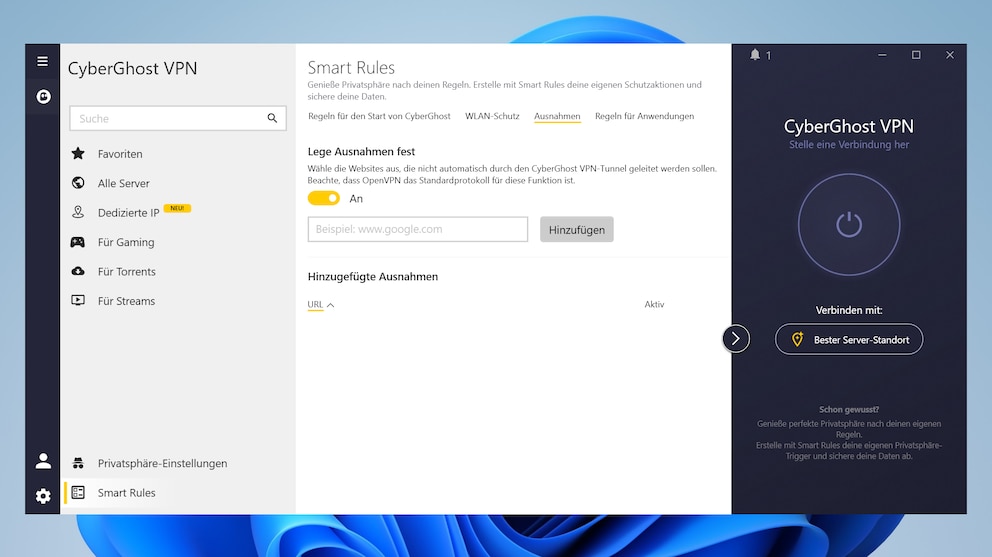The height and width of the screenshot is (557, 992).
Task: Collapse panel with the arrow button
Action: pos(736,339)
